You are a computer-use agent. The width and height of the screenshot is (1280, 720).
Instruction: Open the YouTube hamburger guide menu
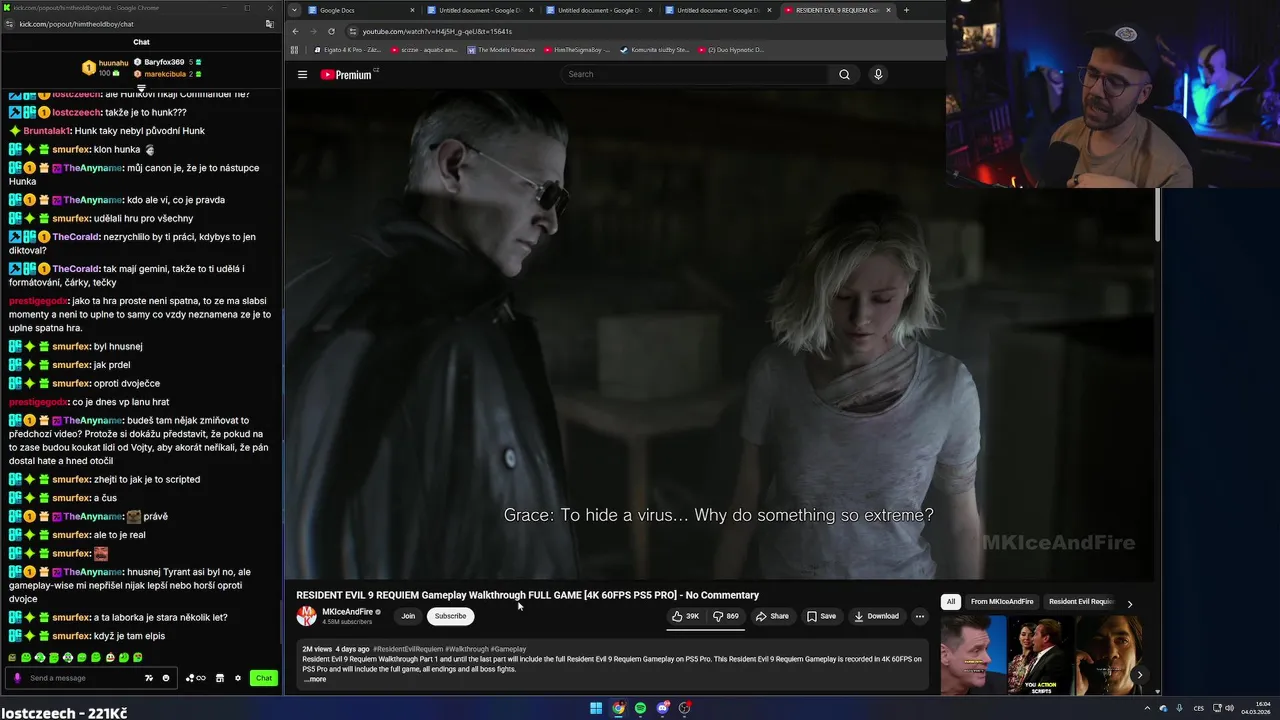pyautogui.click(x=302, y=74)
